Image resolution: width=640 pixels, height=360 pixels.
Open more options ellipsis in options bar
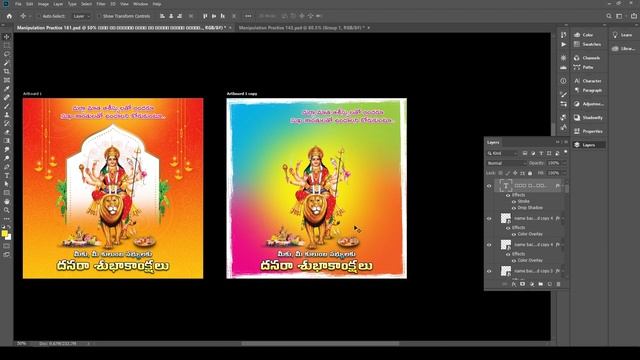(248, 16)
